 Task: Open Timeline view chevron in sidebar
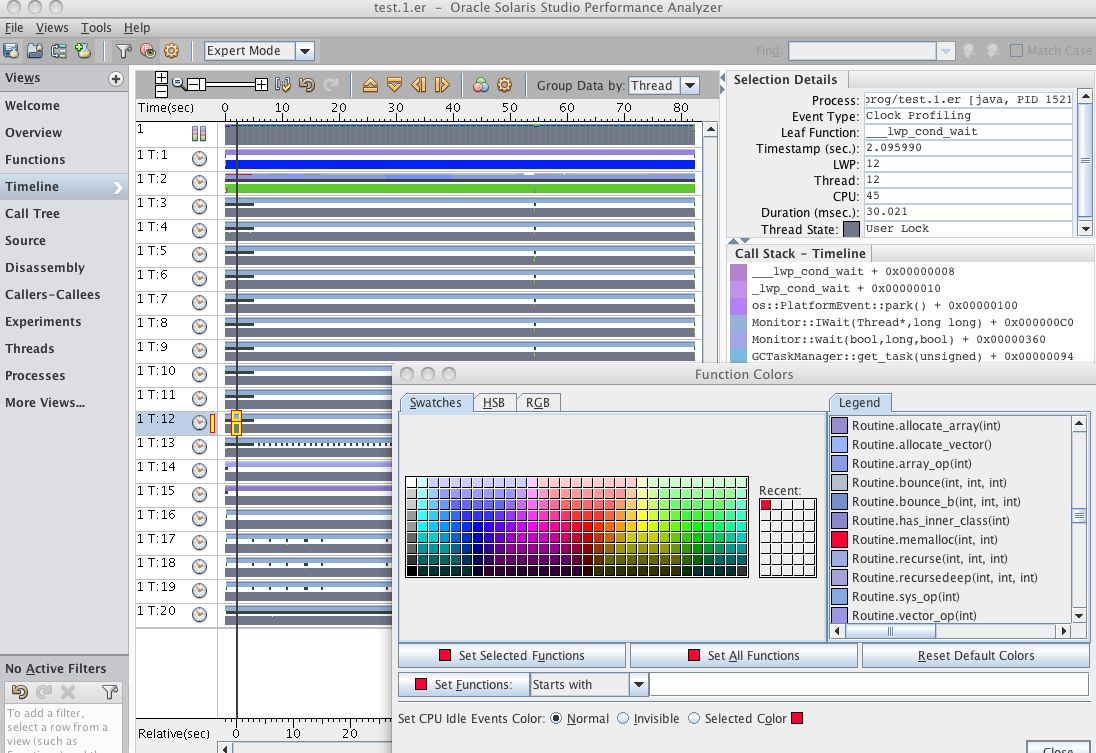click(117, 187)
